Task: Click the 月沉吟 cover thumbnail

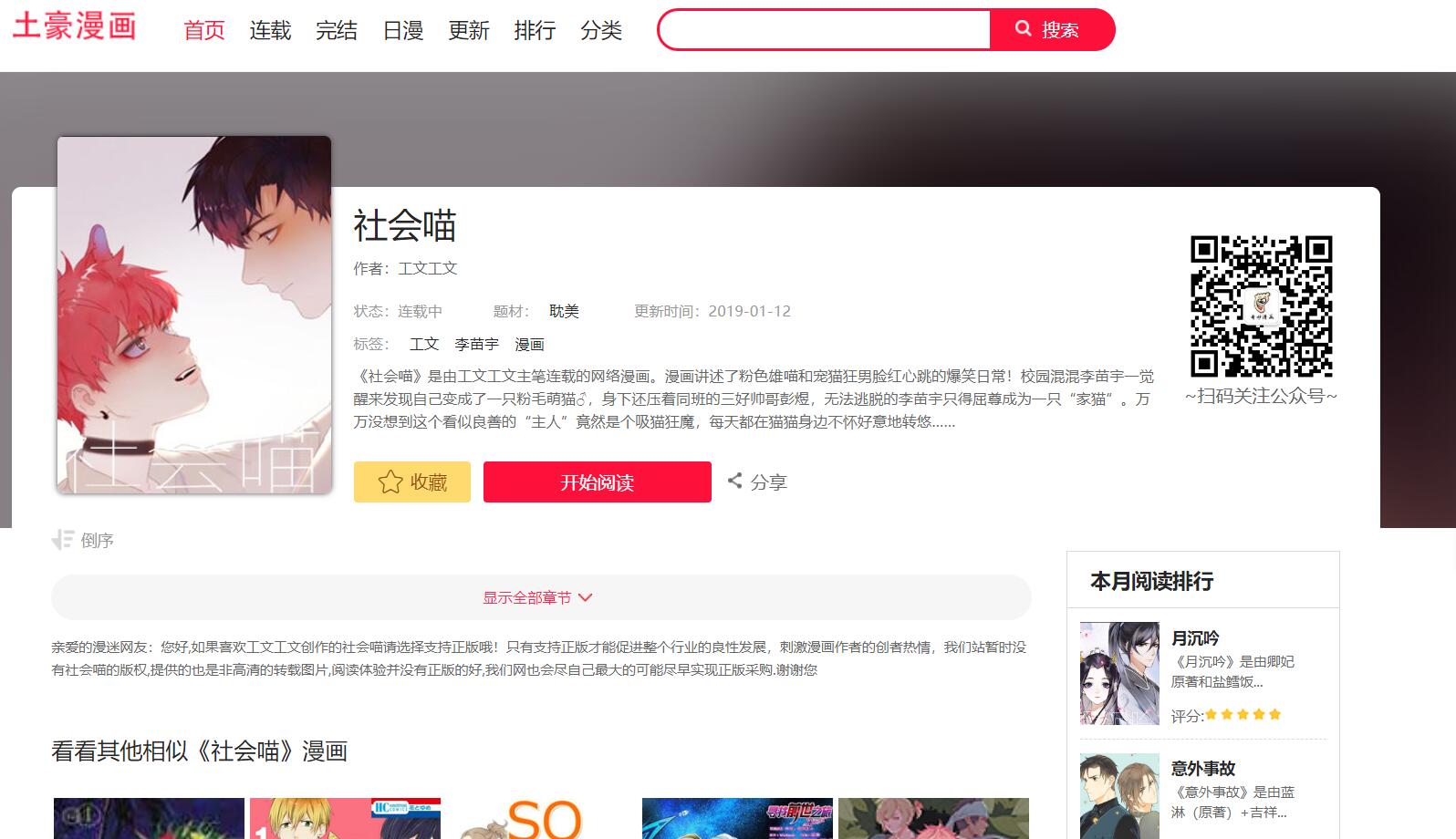Action: pos(1119,674)
